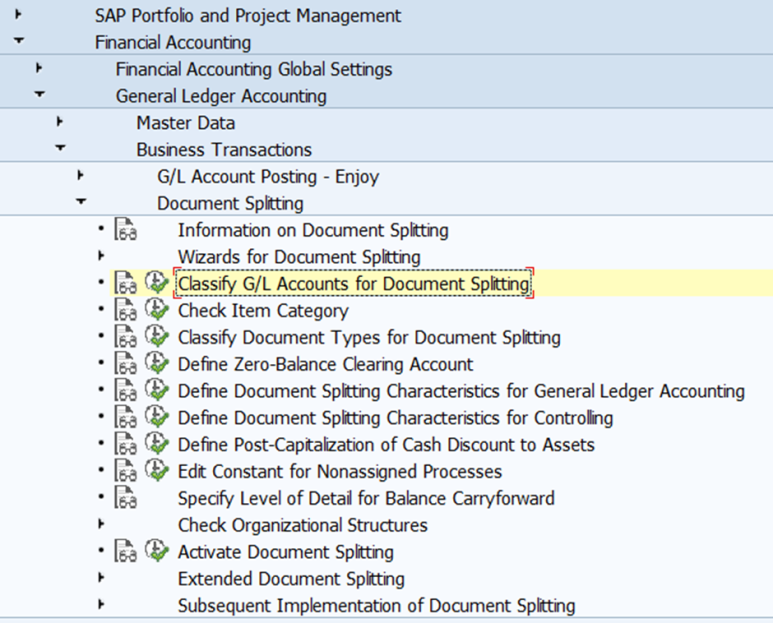Click Subsequent Implementation of Document Splitting label
This screenshot has width=773, height=623.
coord(377,606)
